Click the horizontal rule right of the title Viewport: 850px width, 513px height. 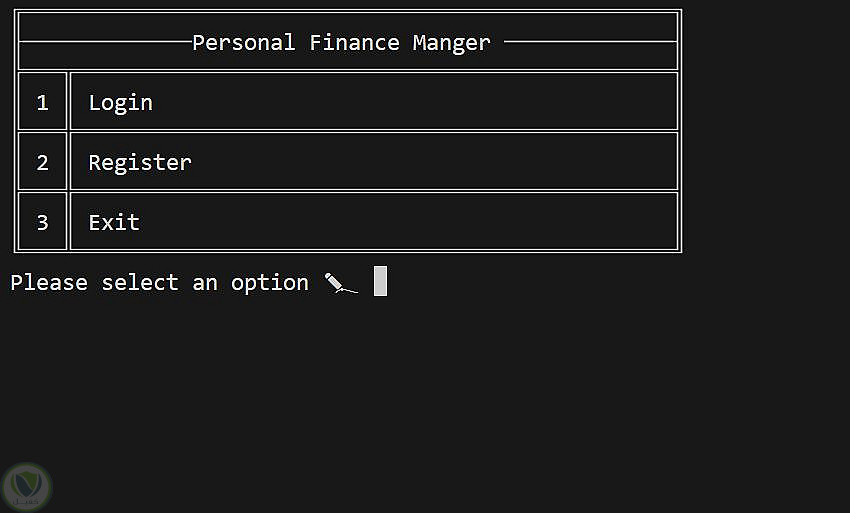click(x=590, y=42)
